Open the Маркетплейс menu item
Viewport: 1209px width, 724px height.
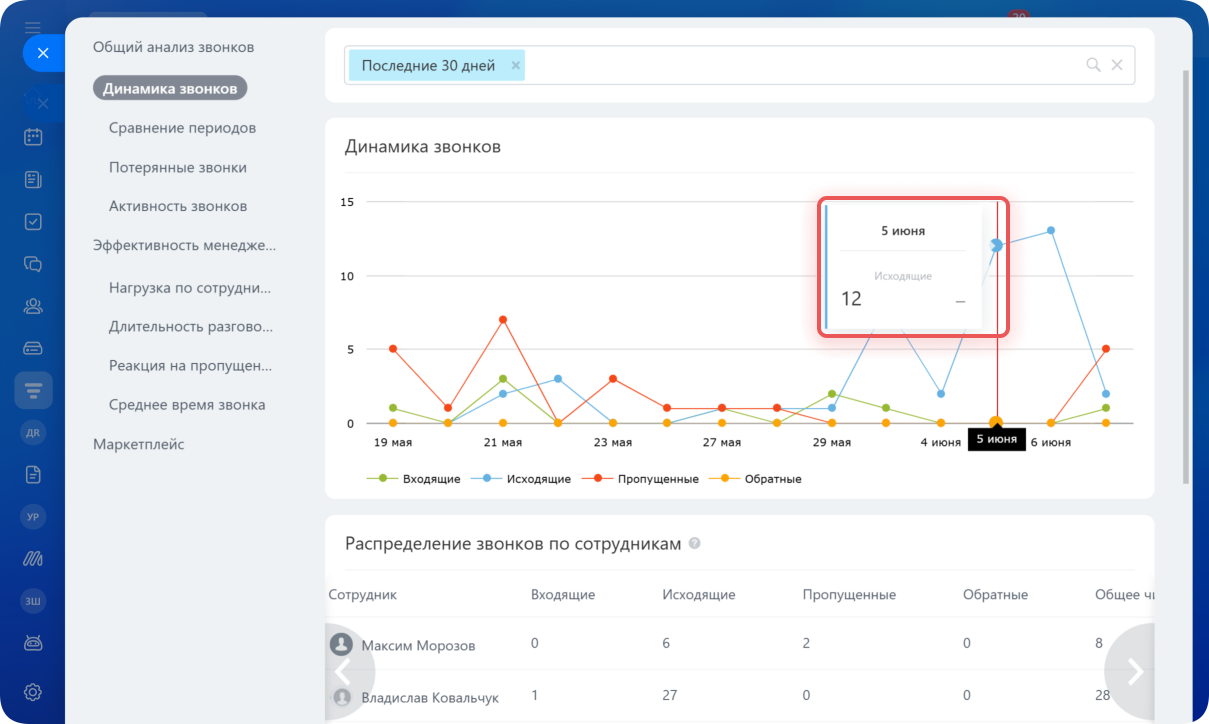(x=138, y=444)
